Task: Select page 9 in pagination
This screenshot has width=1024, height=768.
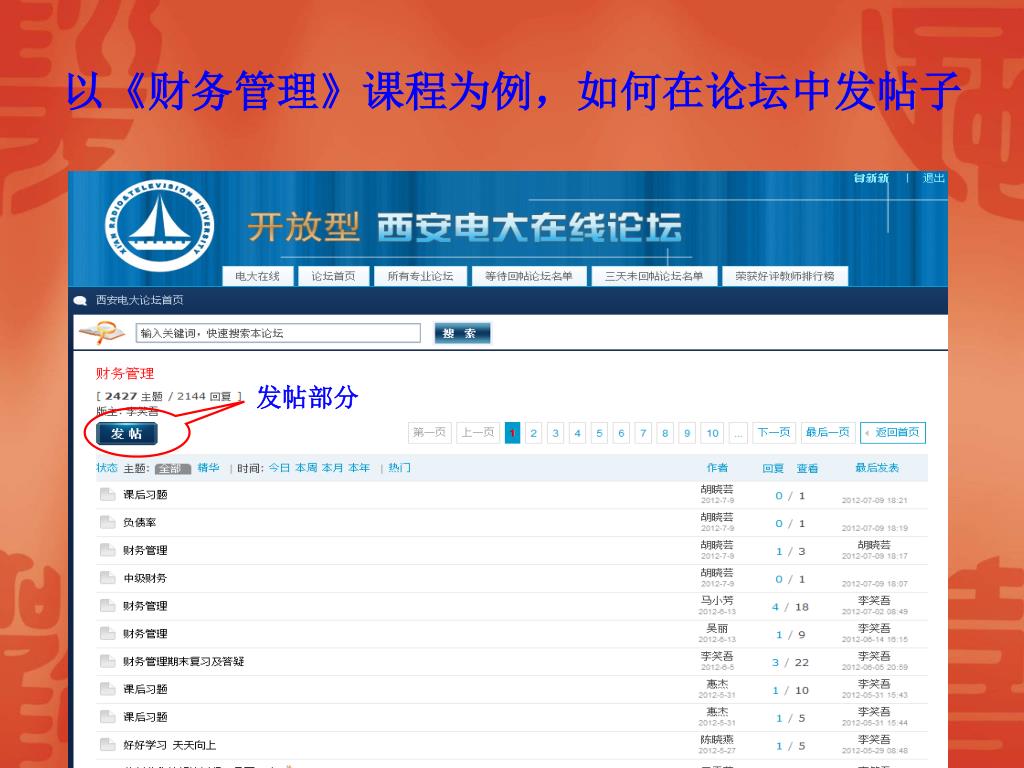Action: pyautogui.click(x=687, y=433)
